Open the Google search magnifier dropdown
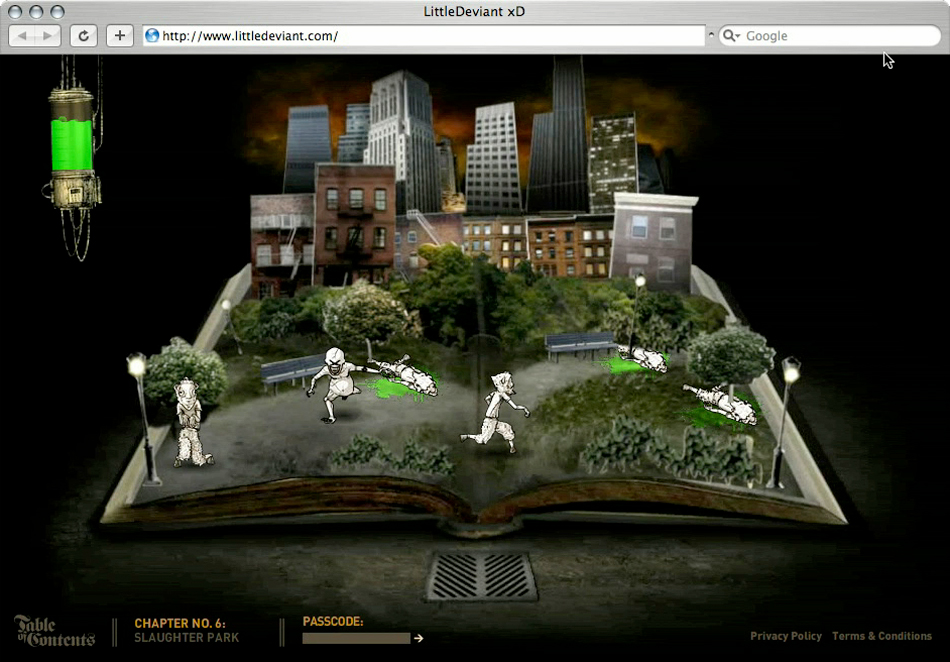Screen dimensions: 950x662 pos(731,36)
